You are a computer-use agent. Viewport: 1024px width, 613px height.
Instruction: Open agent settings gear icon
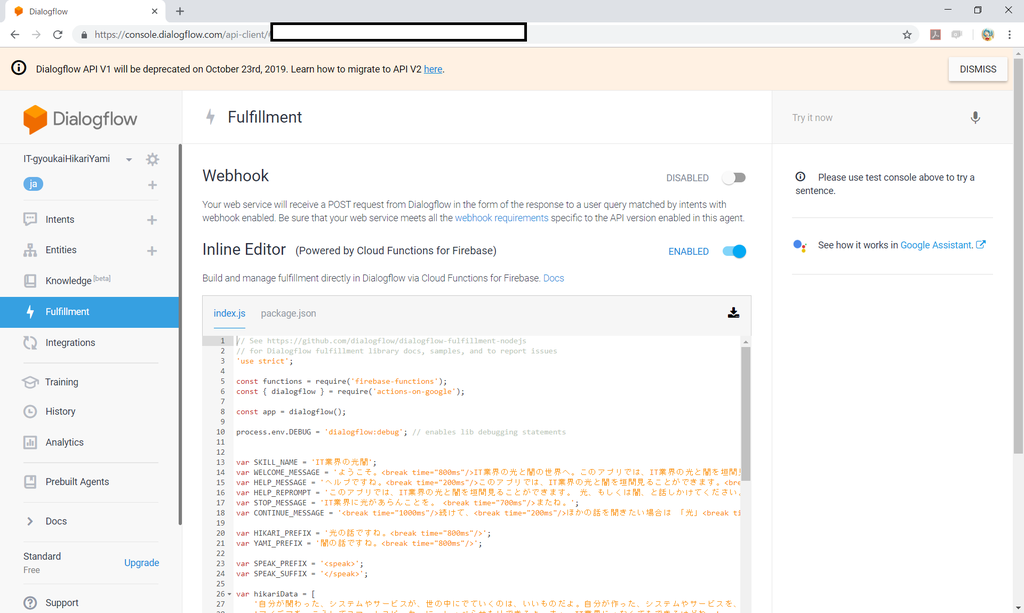[152, 159]
